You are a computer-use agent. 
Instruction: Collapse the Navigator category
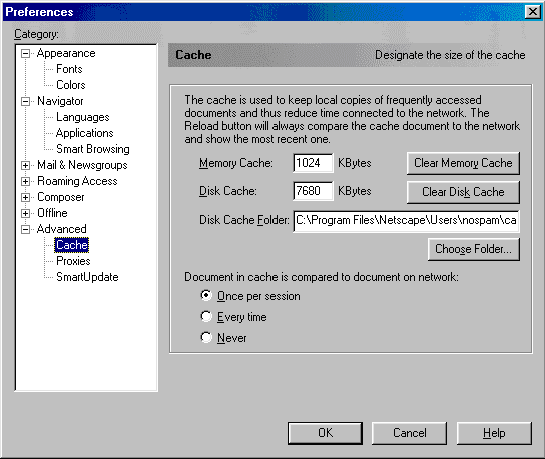coord(25,101)
